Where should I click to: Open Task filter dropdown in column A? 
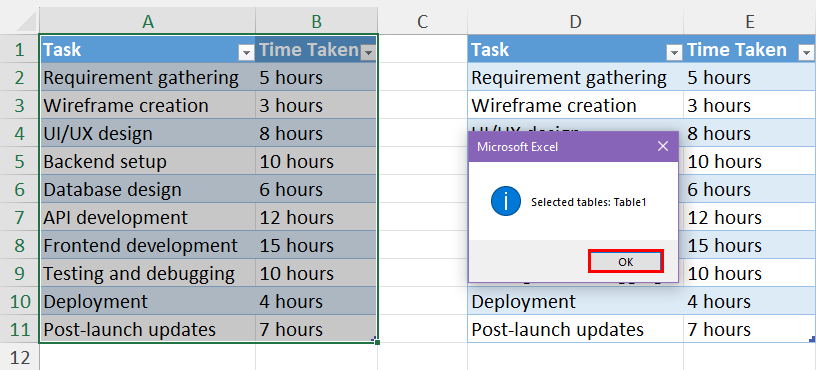click(246, 52)
